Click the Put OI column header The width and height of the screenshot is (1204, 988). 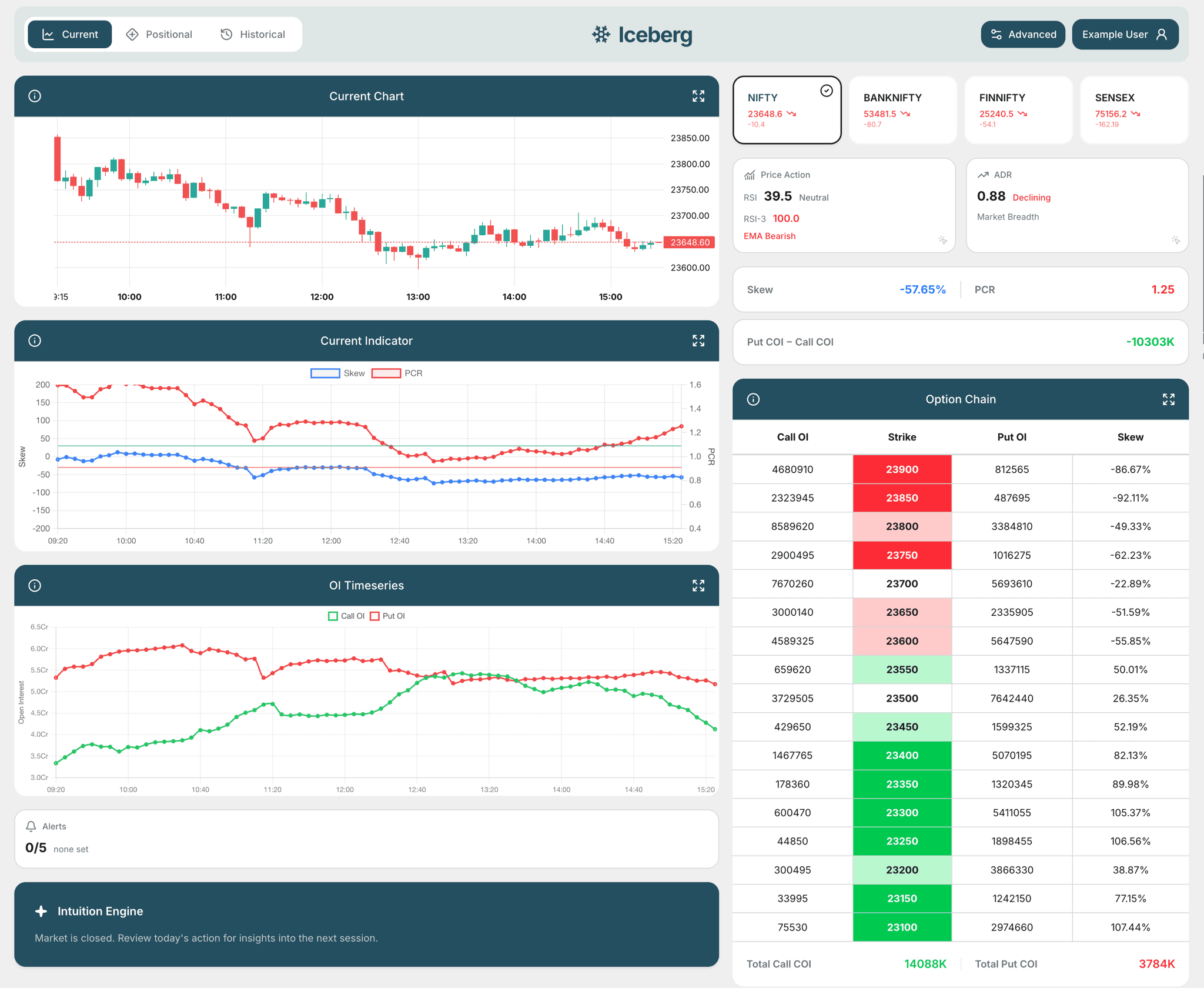click(1012, 437)
